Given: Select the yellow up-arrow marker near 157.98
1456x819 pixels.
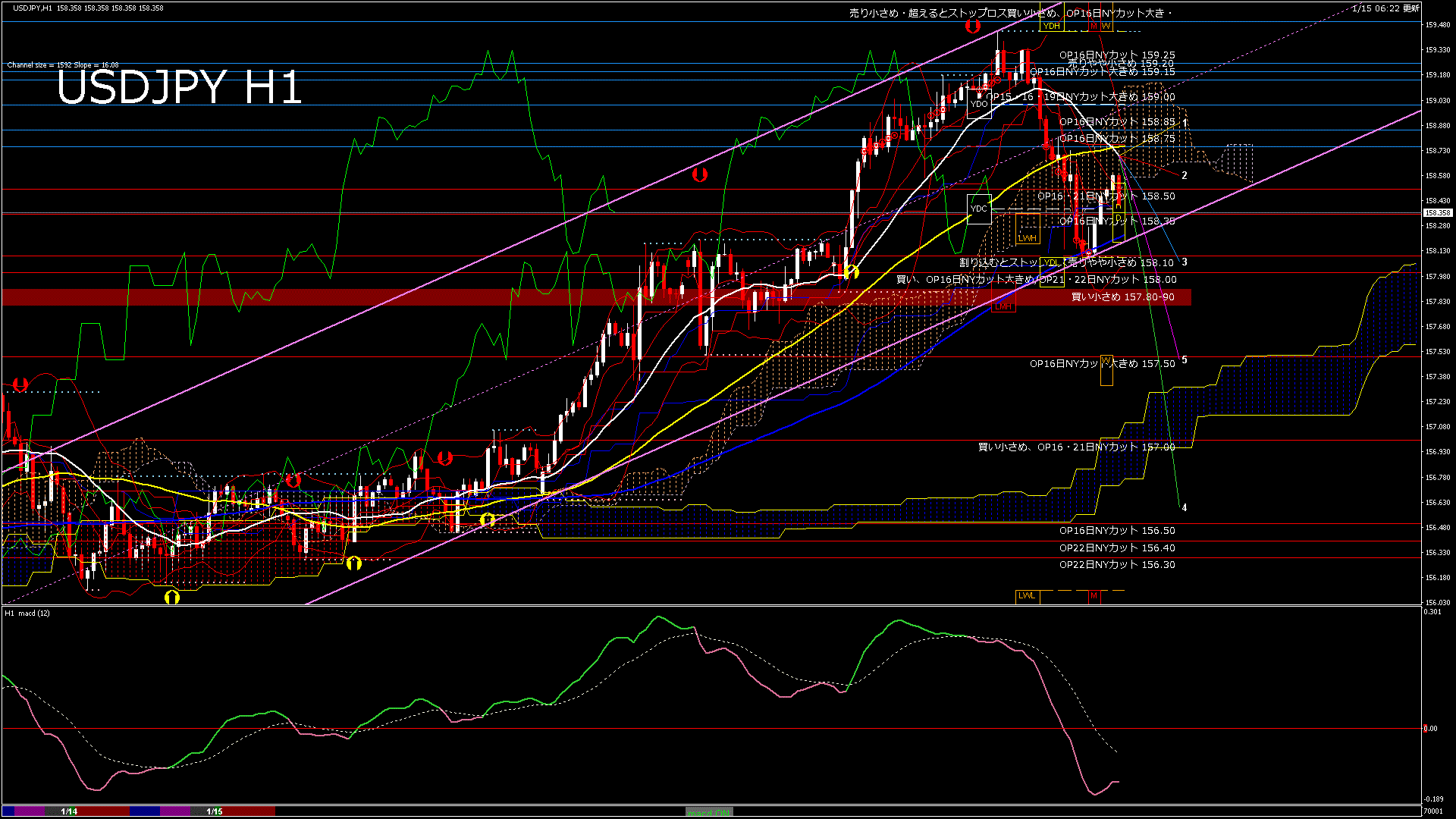Looking at the screenshot, I should click(851, 271).
